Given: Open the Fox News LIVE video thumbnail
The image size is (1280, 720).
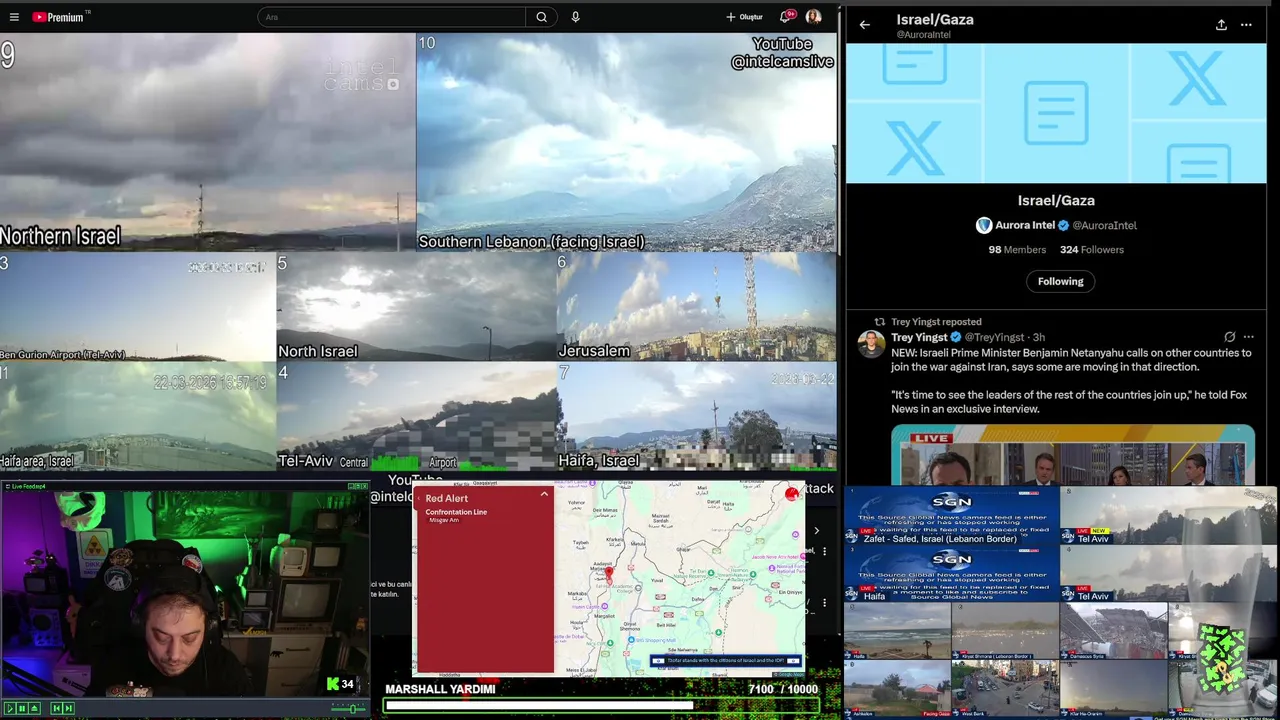Looking at the screenshot, I should coord(1073,455).
